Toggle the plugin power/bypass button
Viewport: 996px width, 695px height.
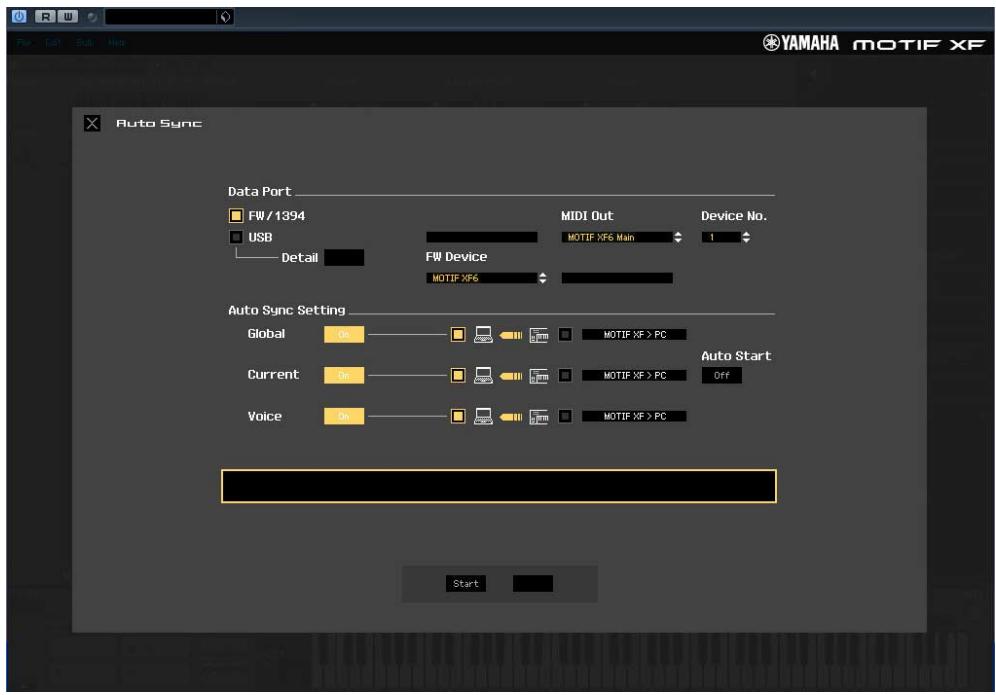pos(19,17)
